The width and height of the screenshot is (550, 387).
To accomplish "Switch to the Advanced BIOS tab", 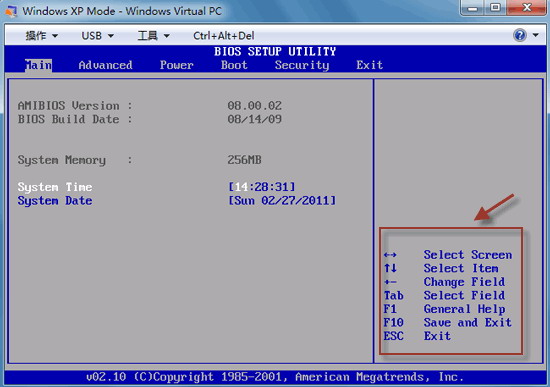I will click(106, 65).
